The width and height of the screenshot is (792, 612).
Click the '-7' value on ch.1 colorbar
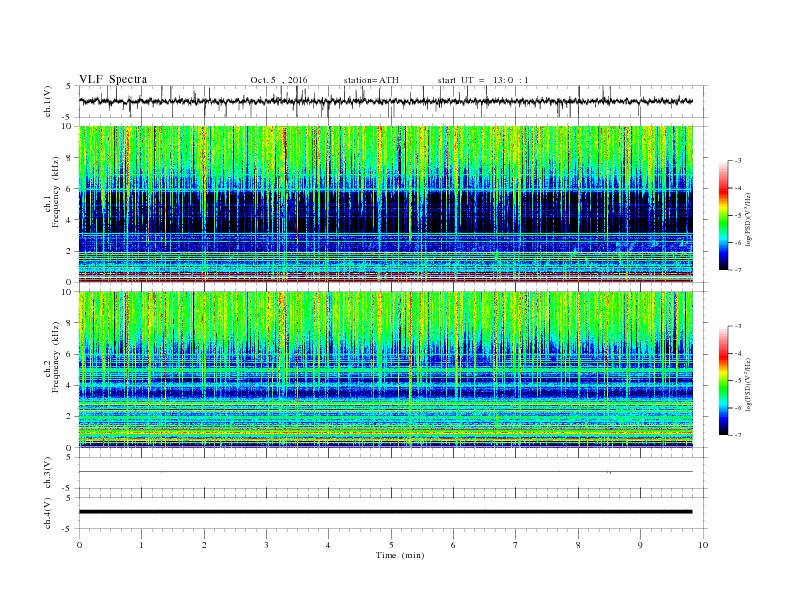pos(738,270)
